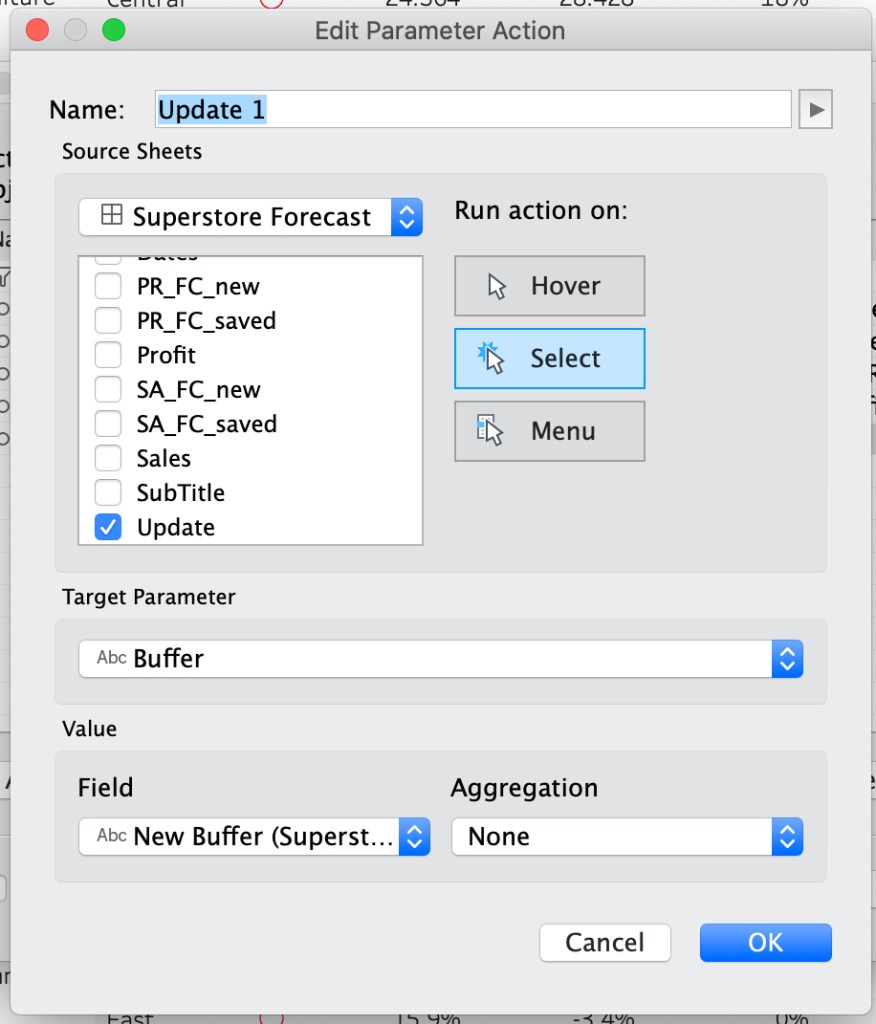Click the arrow button next to Name field
The height and width of the screenshot is (1024, 876).
pyautogui.click(x=815, y=109)
